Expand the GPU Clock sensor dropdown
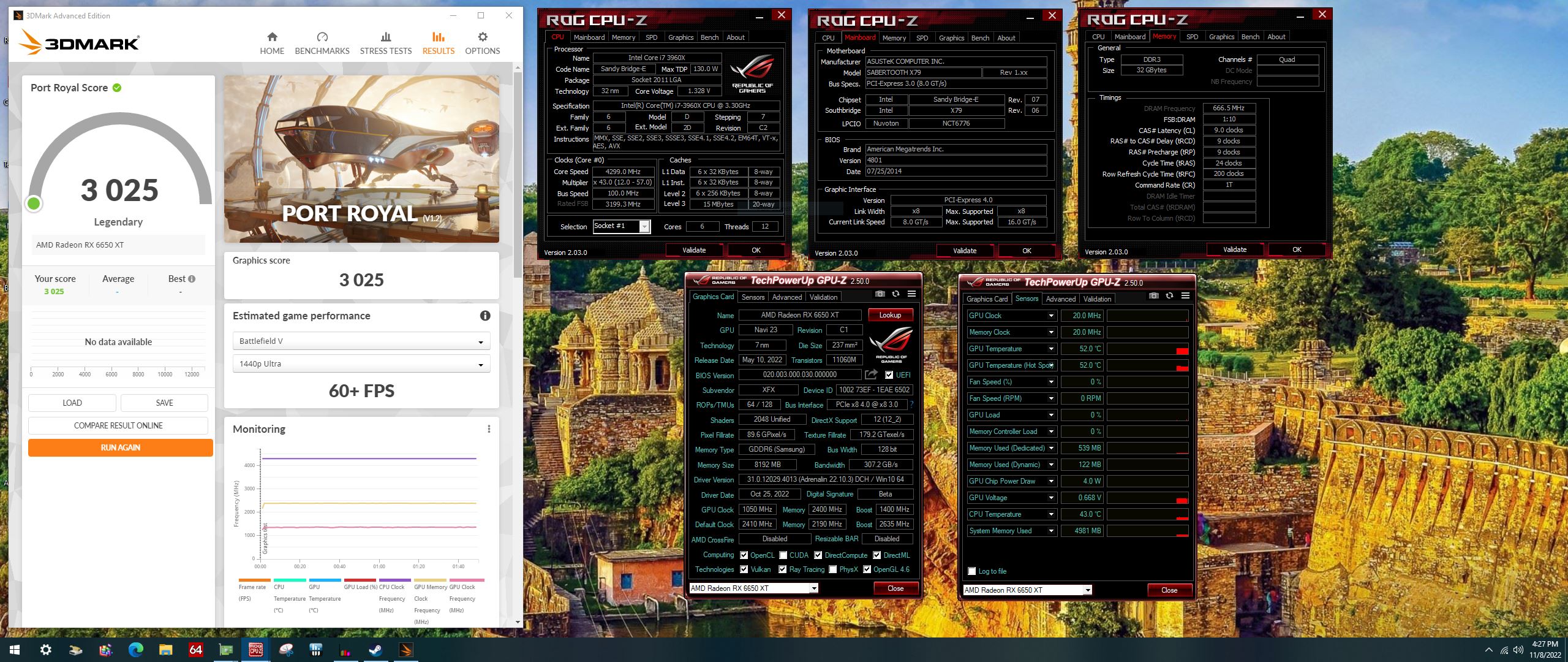Screen dimensions: 1568x662 click(x=1051, y=316)
